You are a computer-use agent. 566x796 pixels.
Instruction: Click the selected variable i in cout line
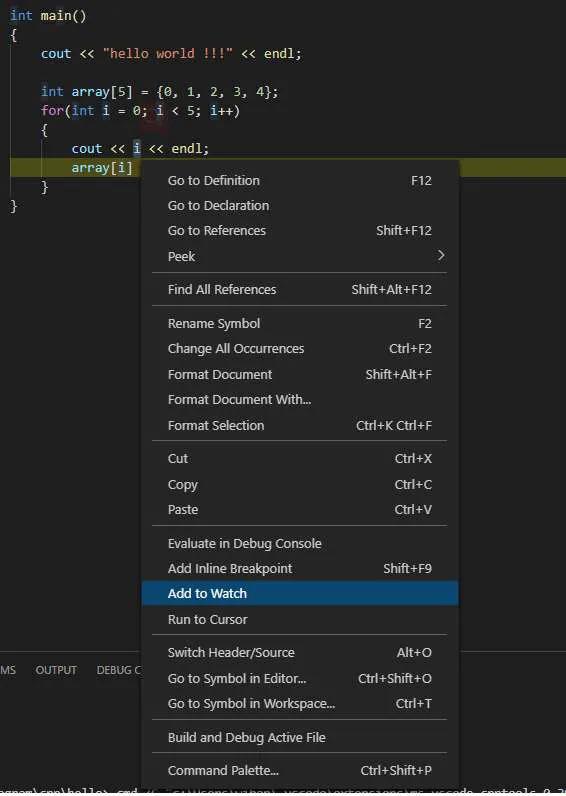click(137, 148)
